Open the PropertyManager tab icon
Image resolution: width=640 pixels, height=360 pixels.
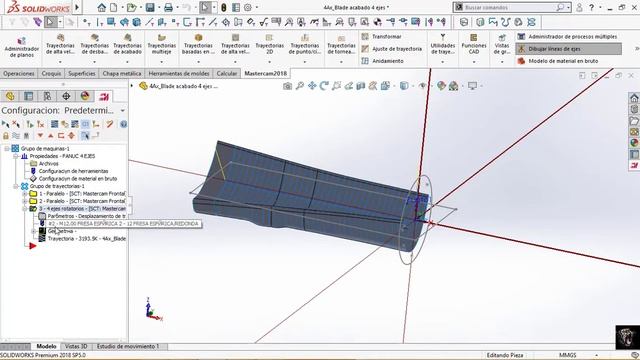pos(29,96)
